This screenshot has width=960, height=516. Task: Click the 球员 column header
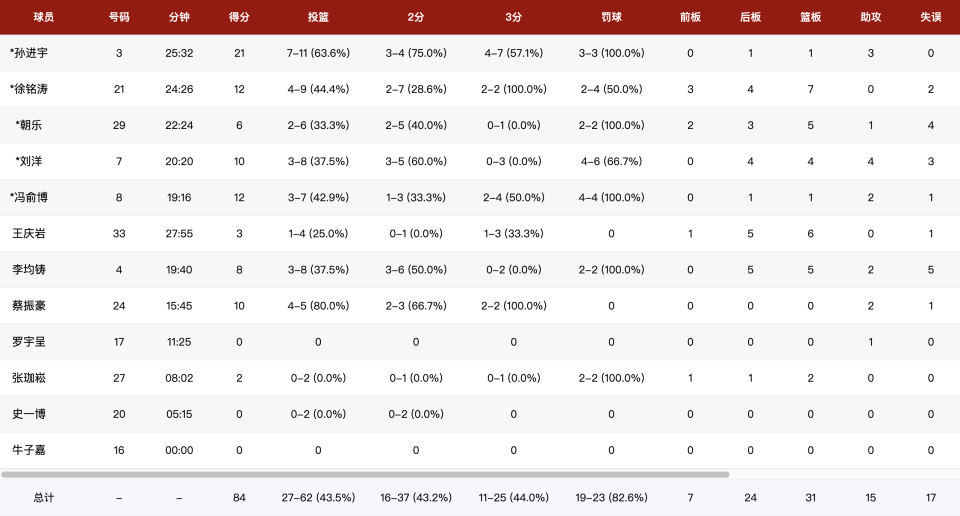[x=43, y=17]
